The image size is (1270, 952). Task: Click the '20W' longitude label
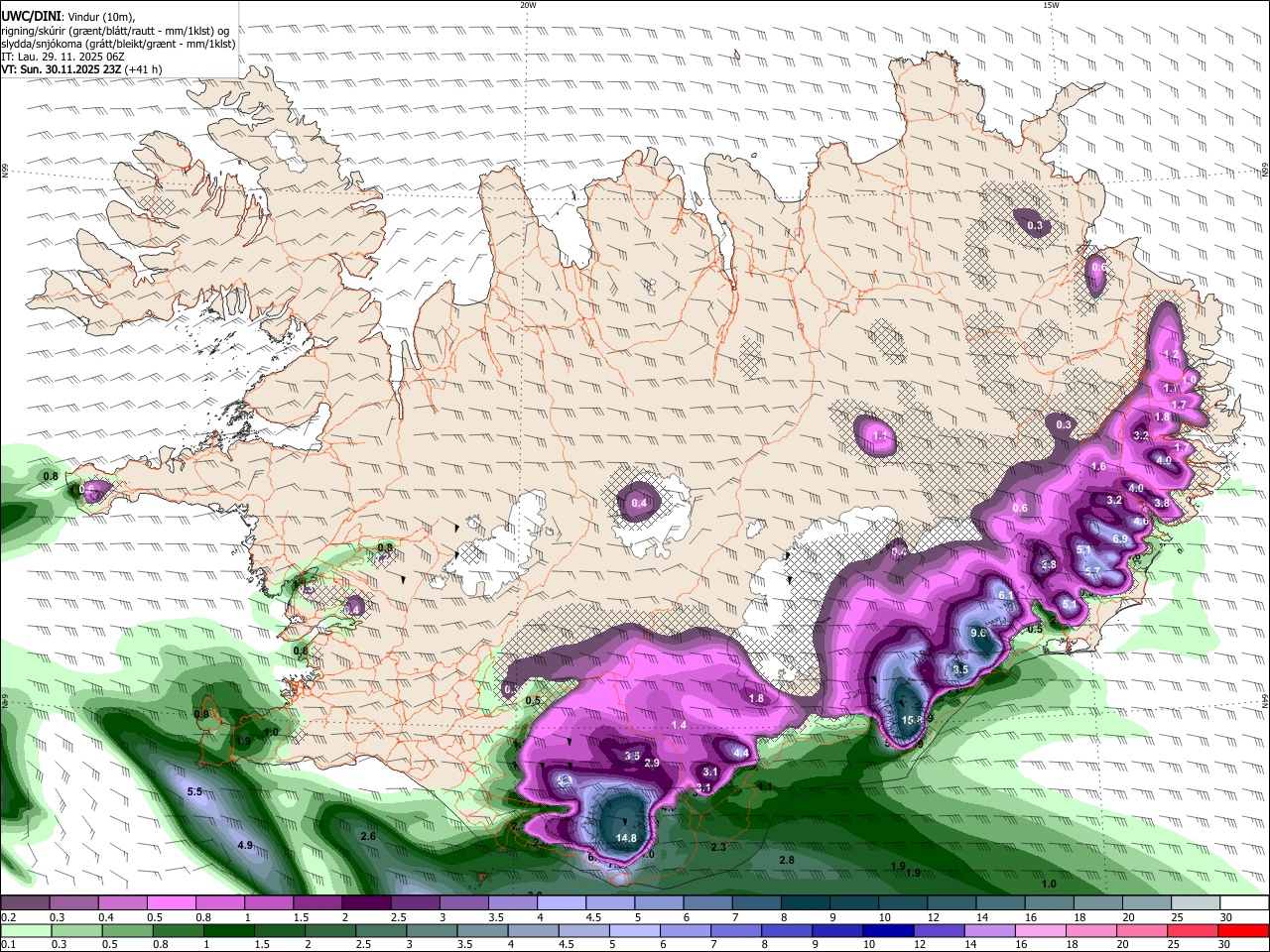[528, 5]
